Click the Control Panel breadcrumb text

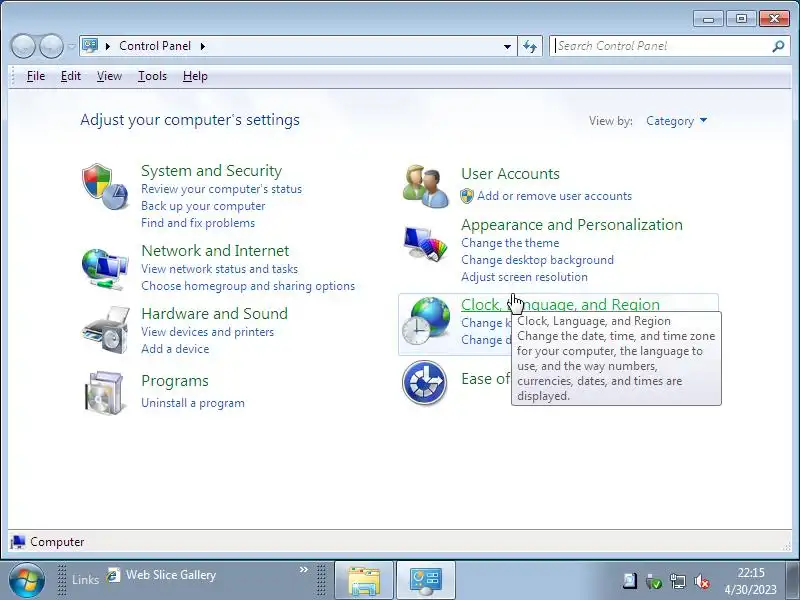coord(155,46)
